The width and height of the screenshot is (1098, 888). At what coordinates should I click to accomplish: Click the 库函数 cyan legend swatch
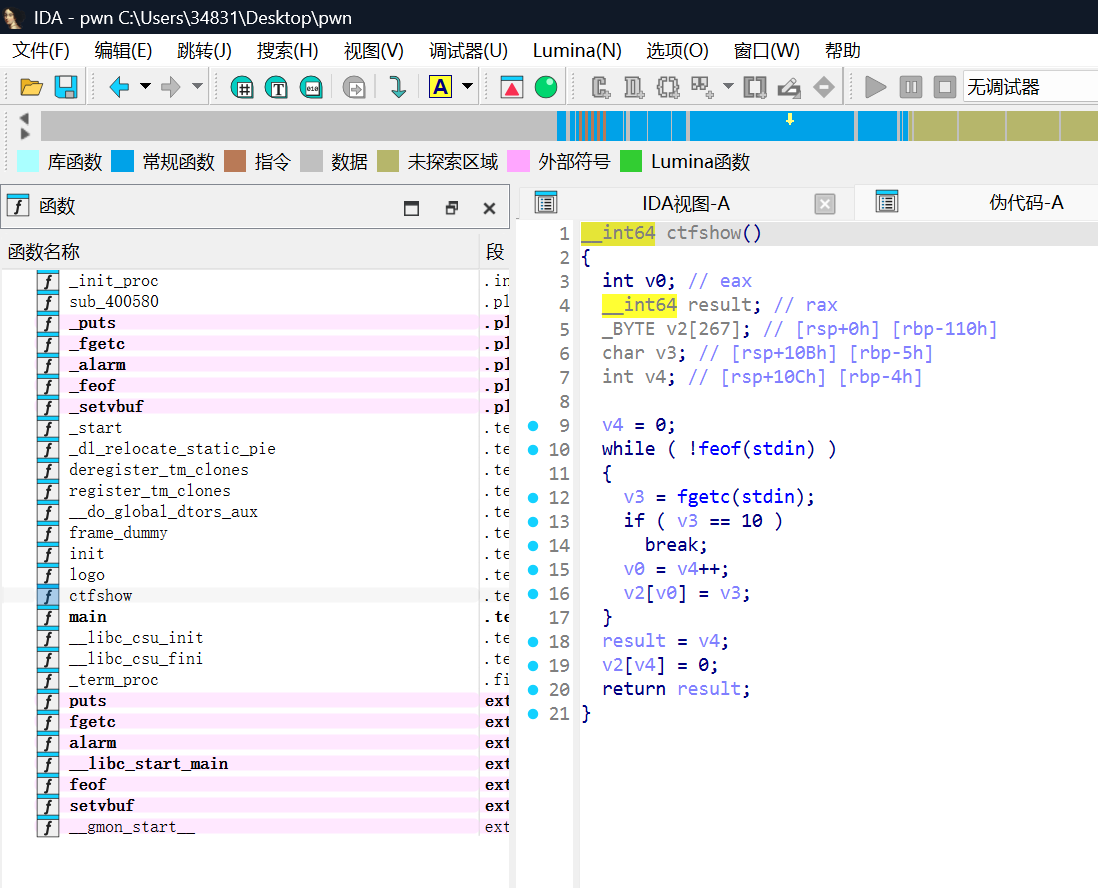[x=28, y=161]
